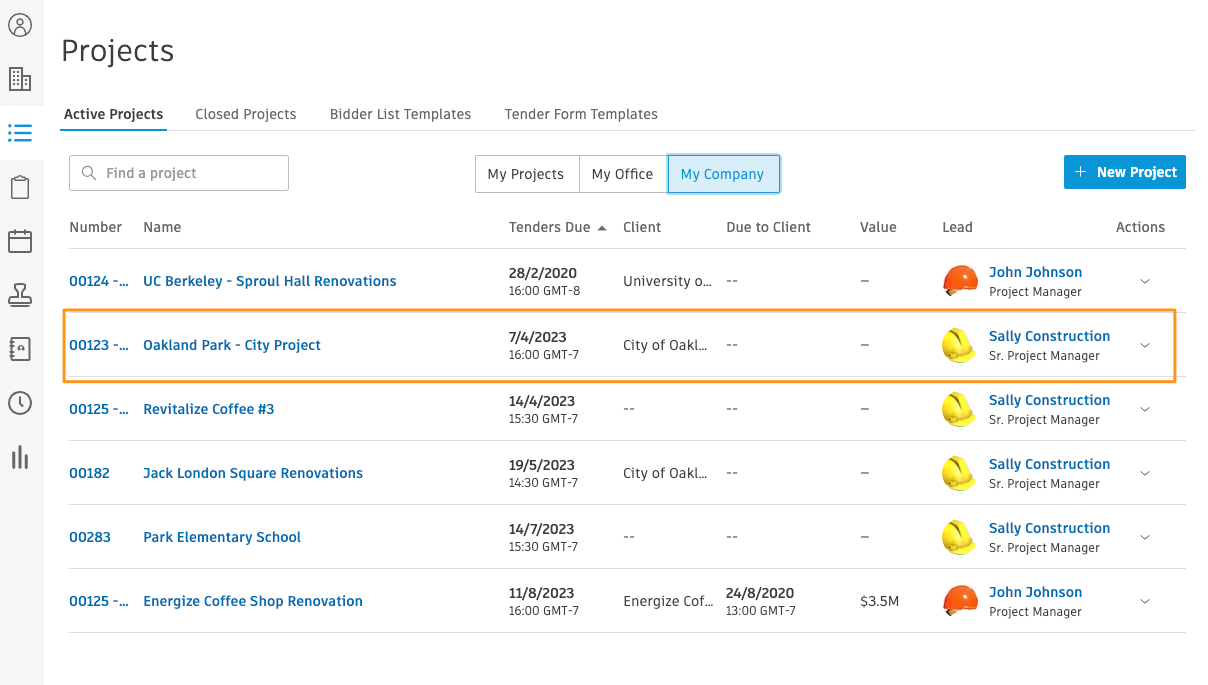Click the Find a project search field

click(x=178, y=173)
